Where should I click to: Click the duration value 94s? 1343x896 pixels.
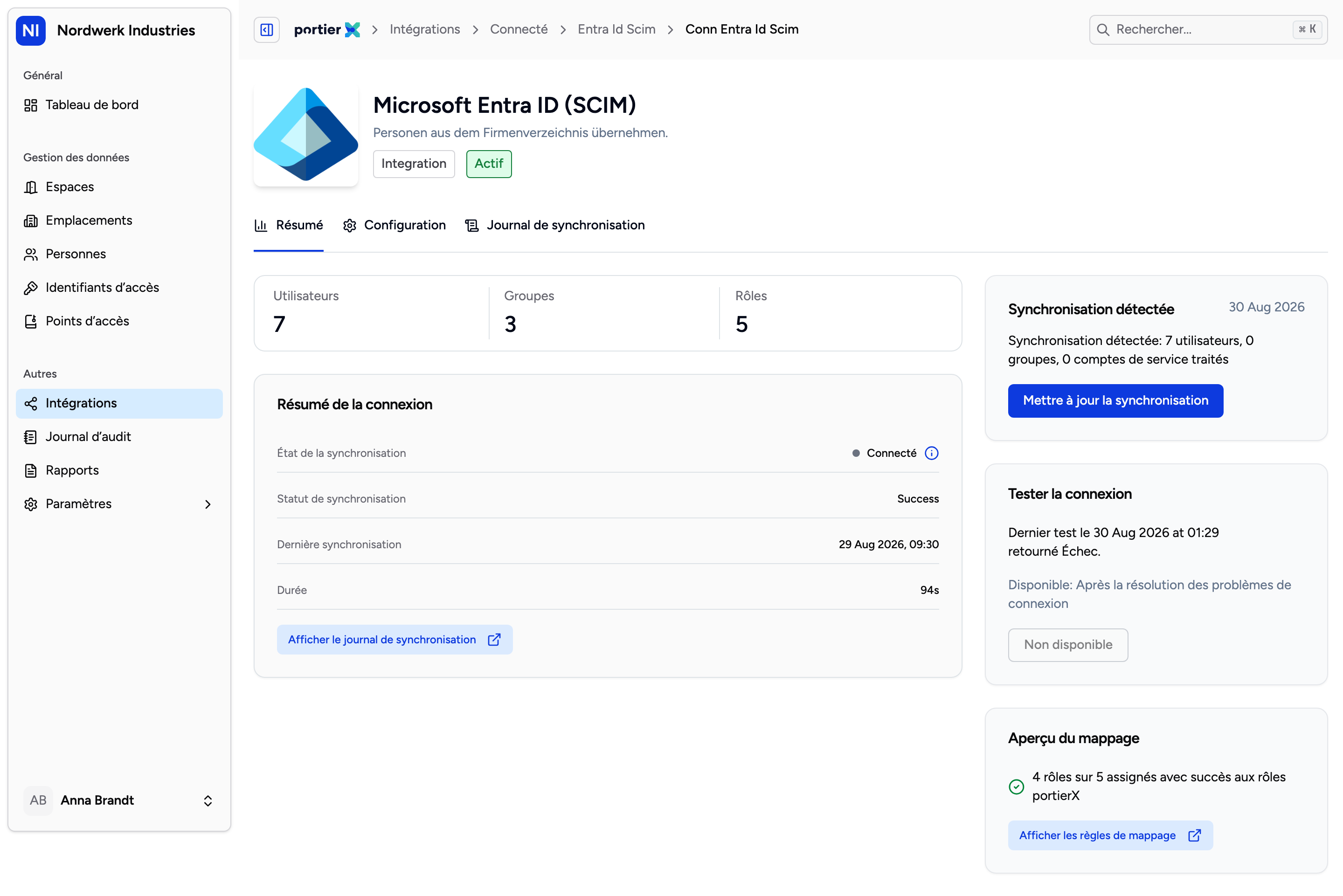pyautogui.click(x=929, y=590)
